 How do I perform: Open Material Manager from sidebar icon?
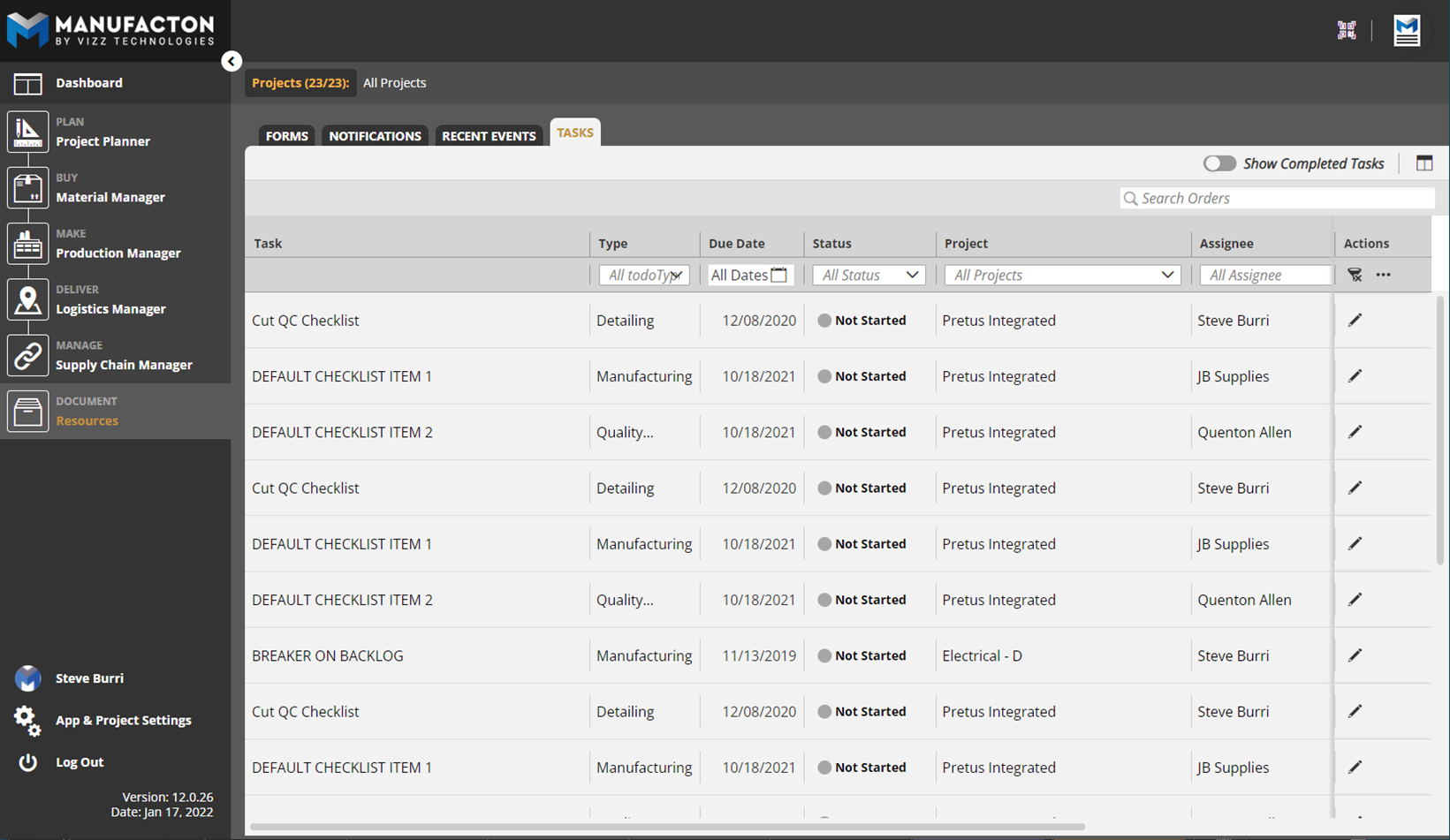27,188
